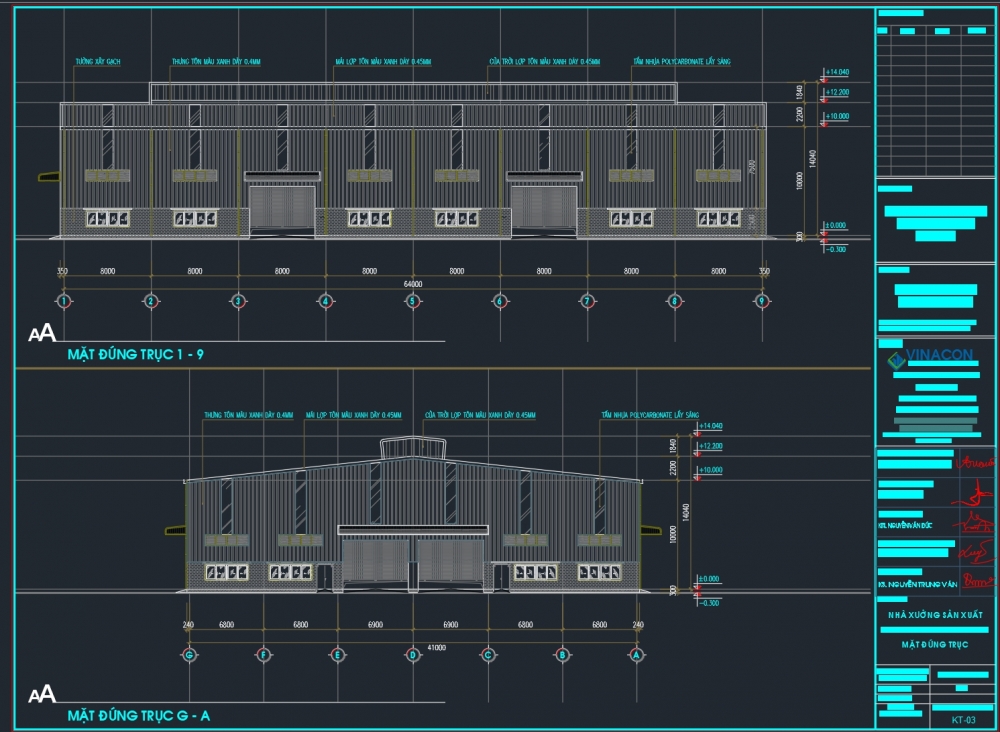
Task: Pick grid axis bubble A
Action: tap(636, 655)
